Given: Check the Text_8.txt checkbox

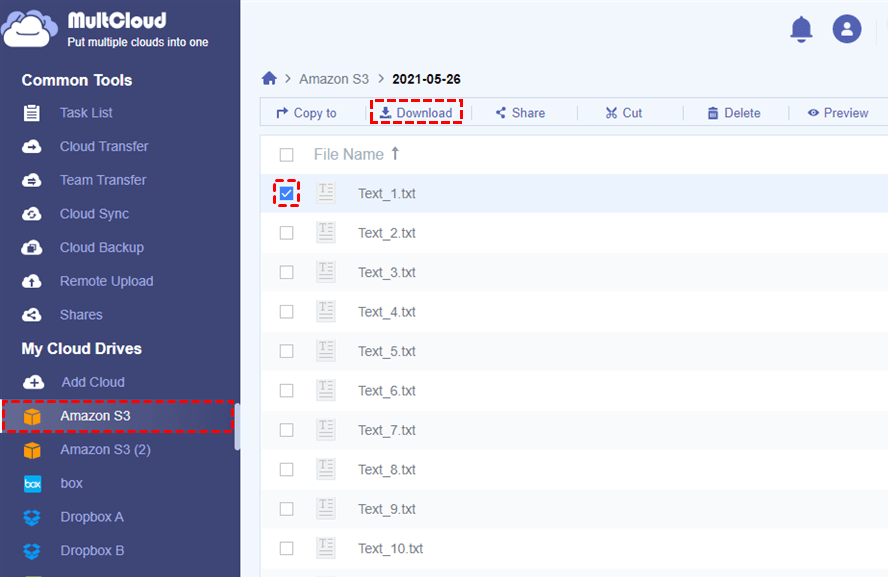Looking at the screenshot, I should (287, 469).
